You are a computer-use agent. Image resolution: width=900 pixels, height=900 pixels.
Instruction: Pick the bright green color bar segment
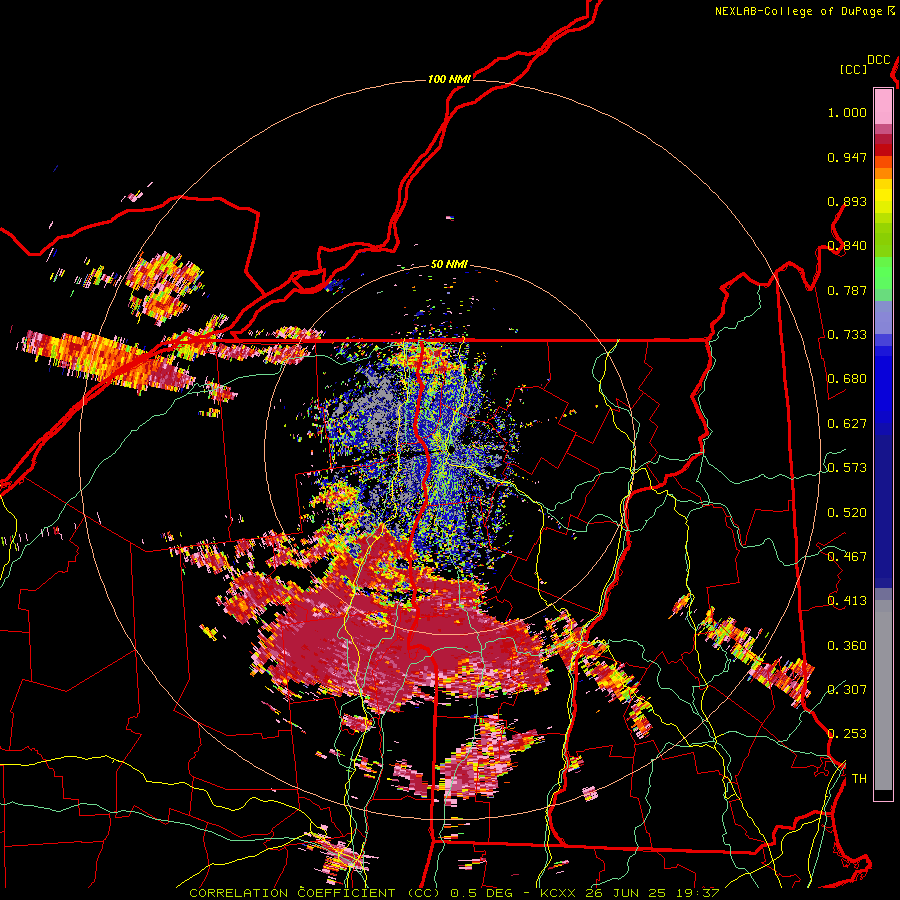click(x=883, y=273)
